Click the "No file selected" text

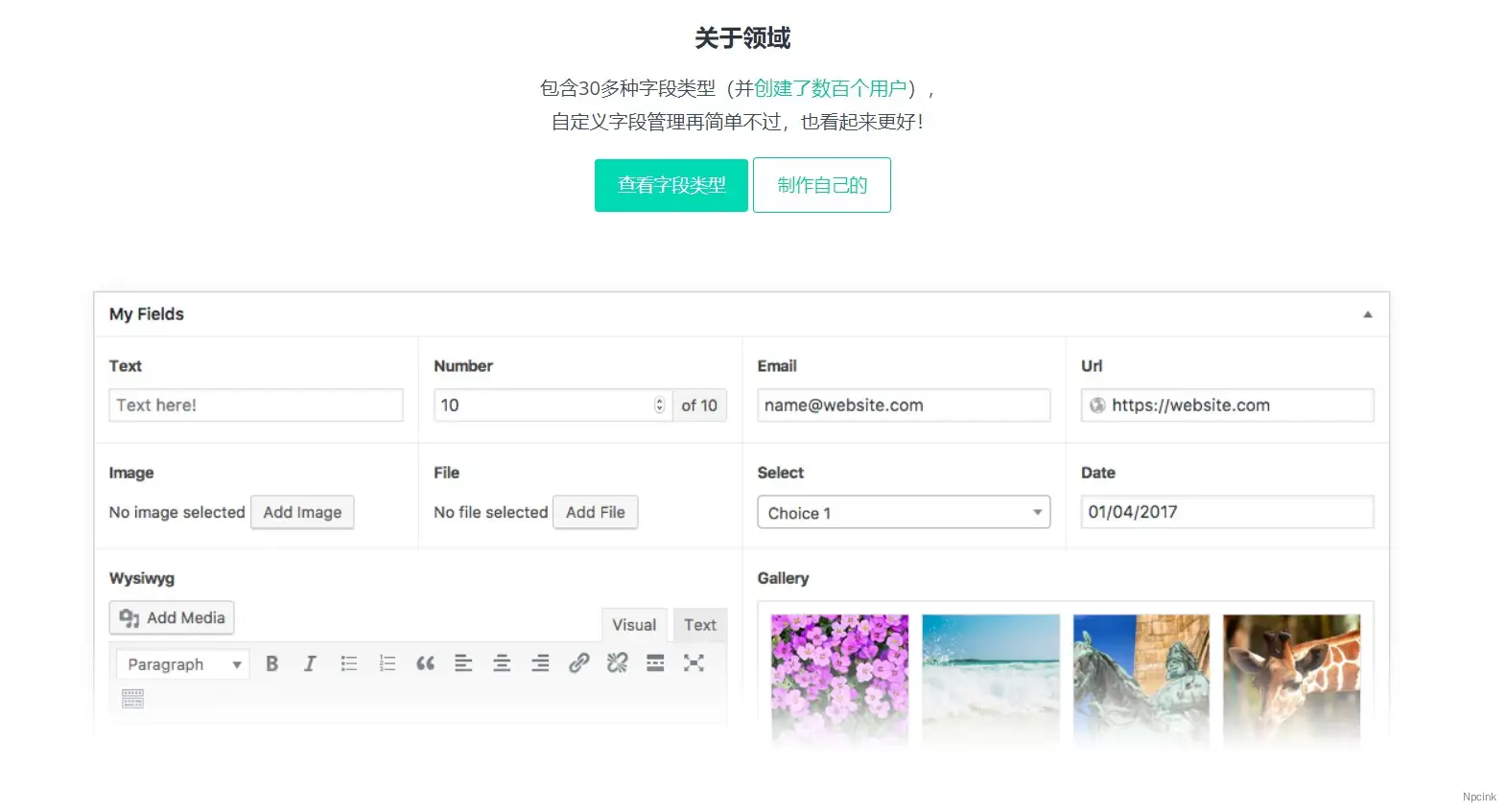tap(491, 512)
